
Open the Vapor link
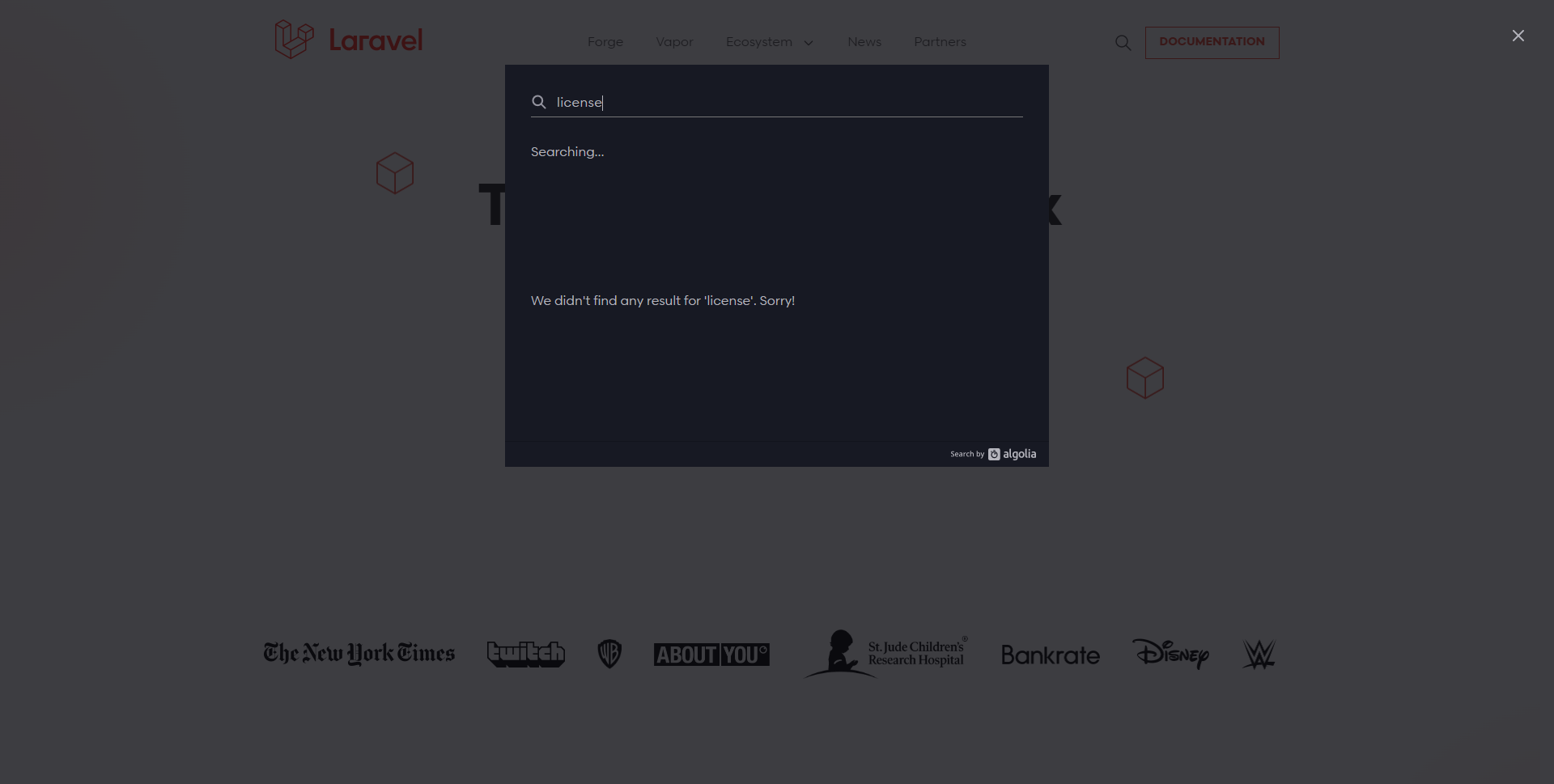tap(674, 42)
